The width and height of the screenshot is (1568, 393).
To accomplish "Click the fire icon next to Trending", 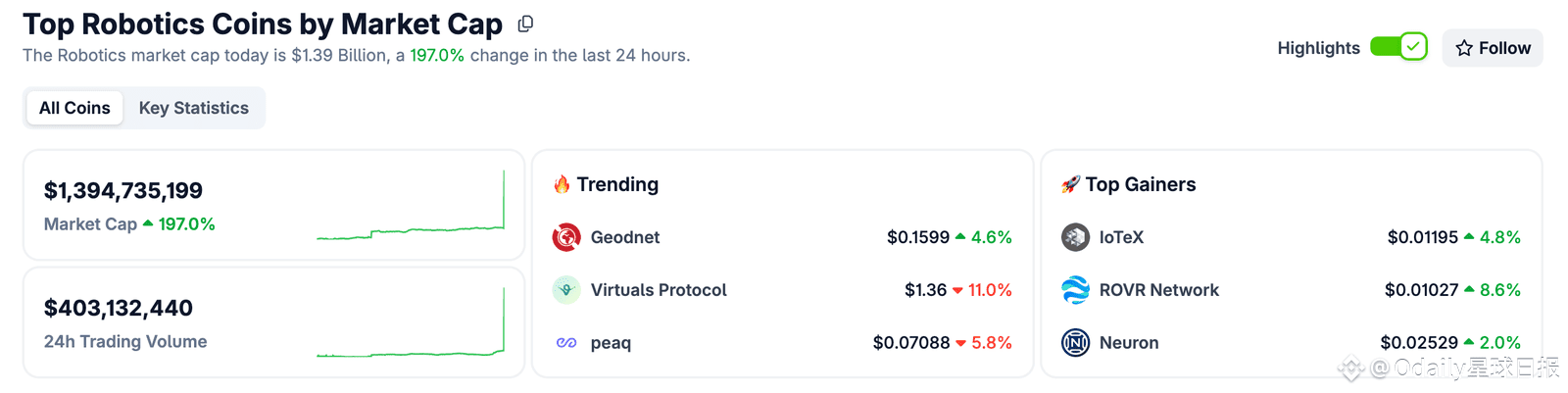I will (x=562, y=184).
